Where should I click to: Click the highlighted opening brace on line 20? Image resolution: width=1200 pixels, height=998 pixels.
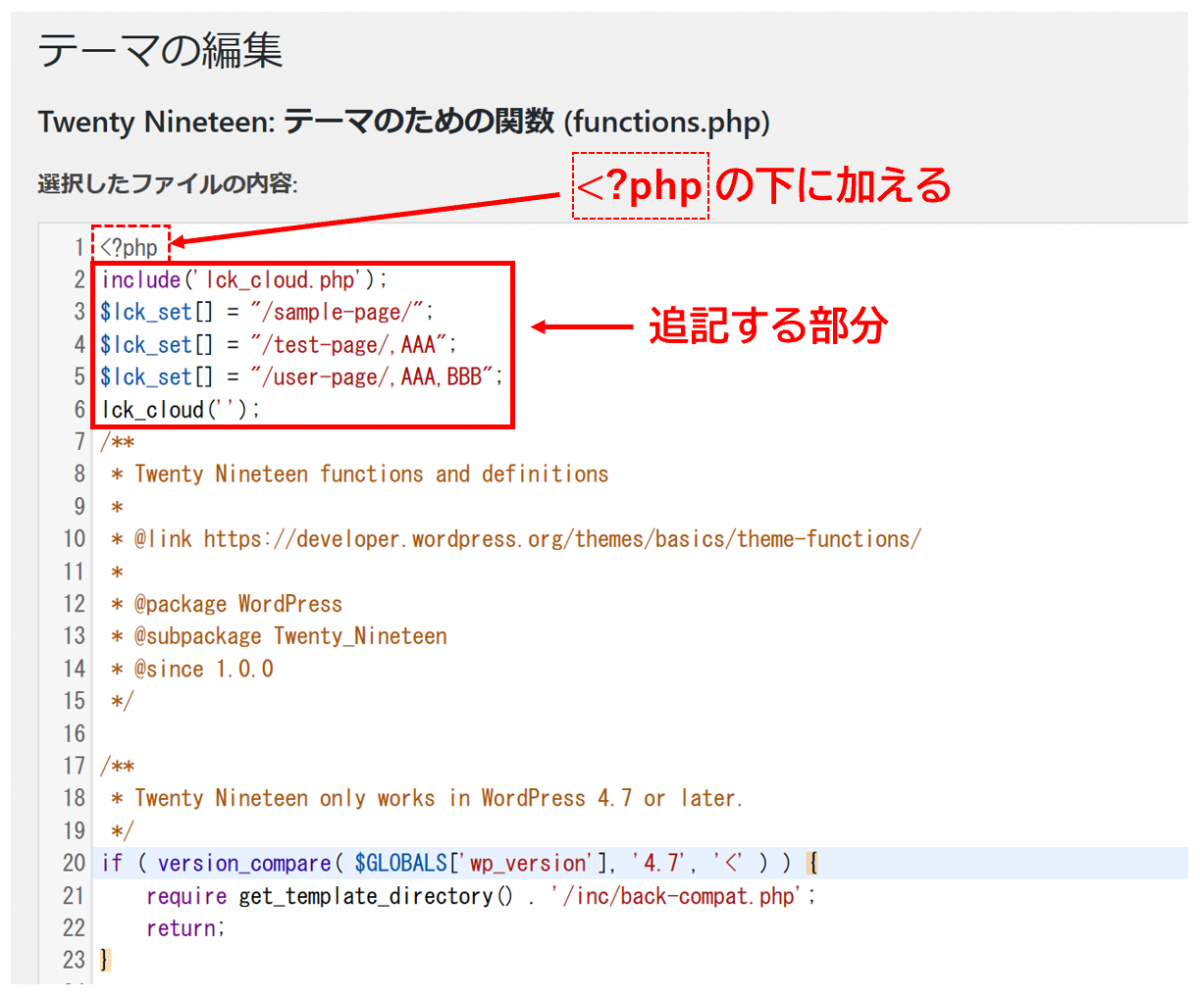point(813,864)
